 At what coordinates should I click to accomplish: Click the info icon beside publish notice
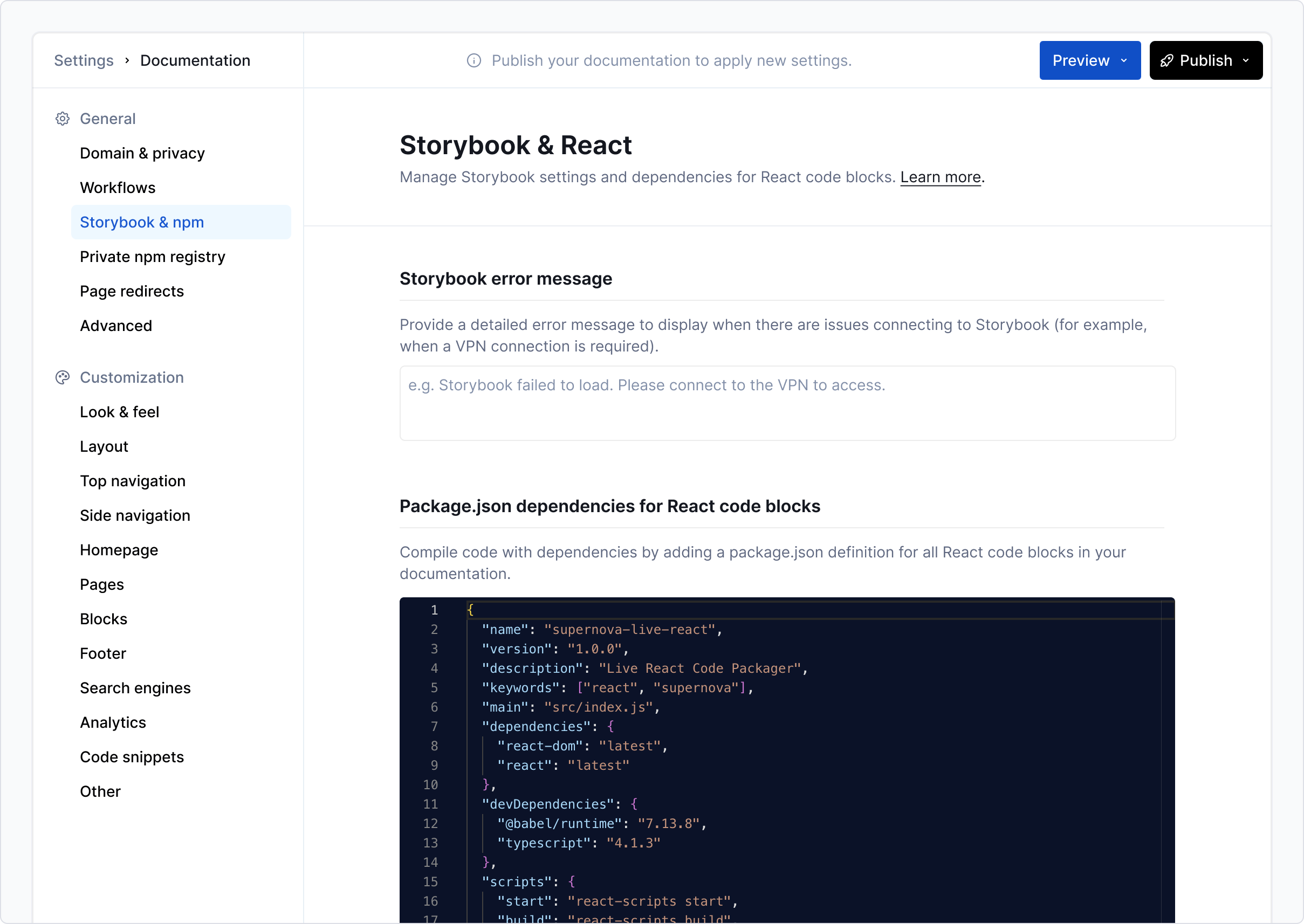(473, 60)
